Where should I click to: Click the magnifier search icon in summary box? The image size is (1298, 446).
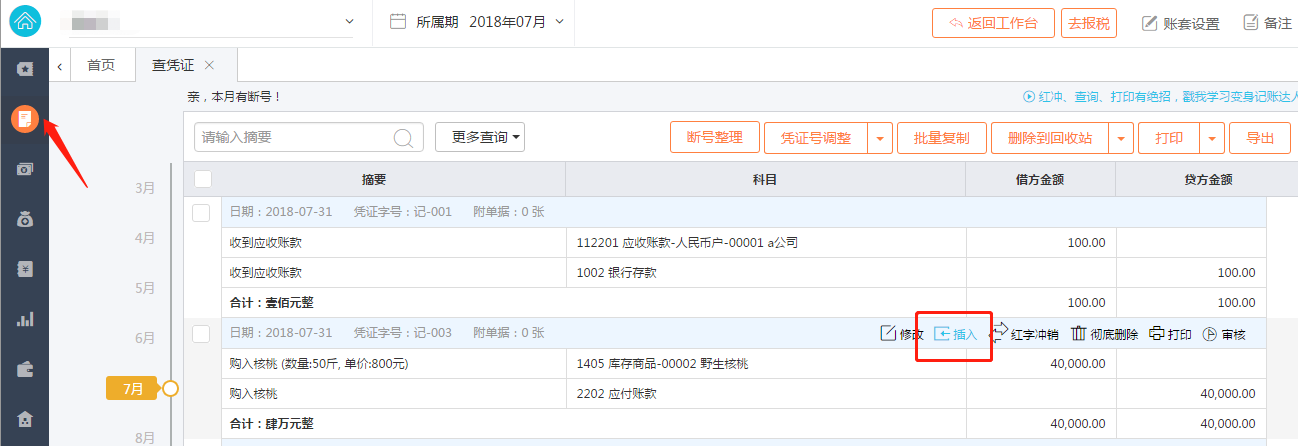[404, 138]
